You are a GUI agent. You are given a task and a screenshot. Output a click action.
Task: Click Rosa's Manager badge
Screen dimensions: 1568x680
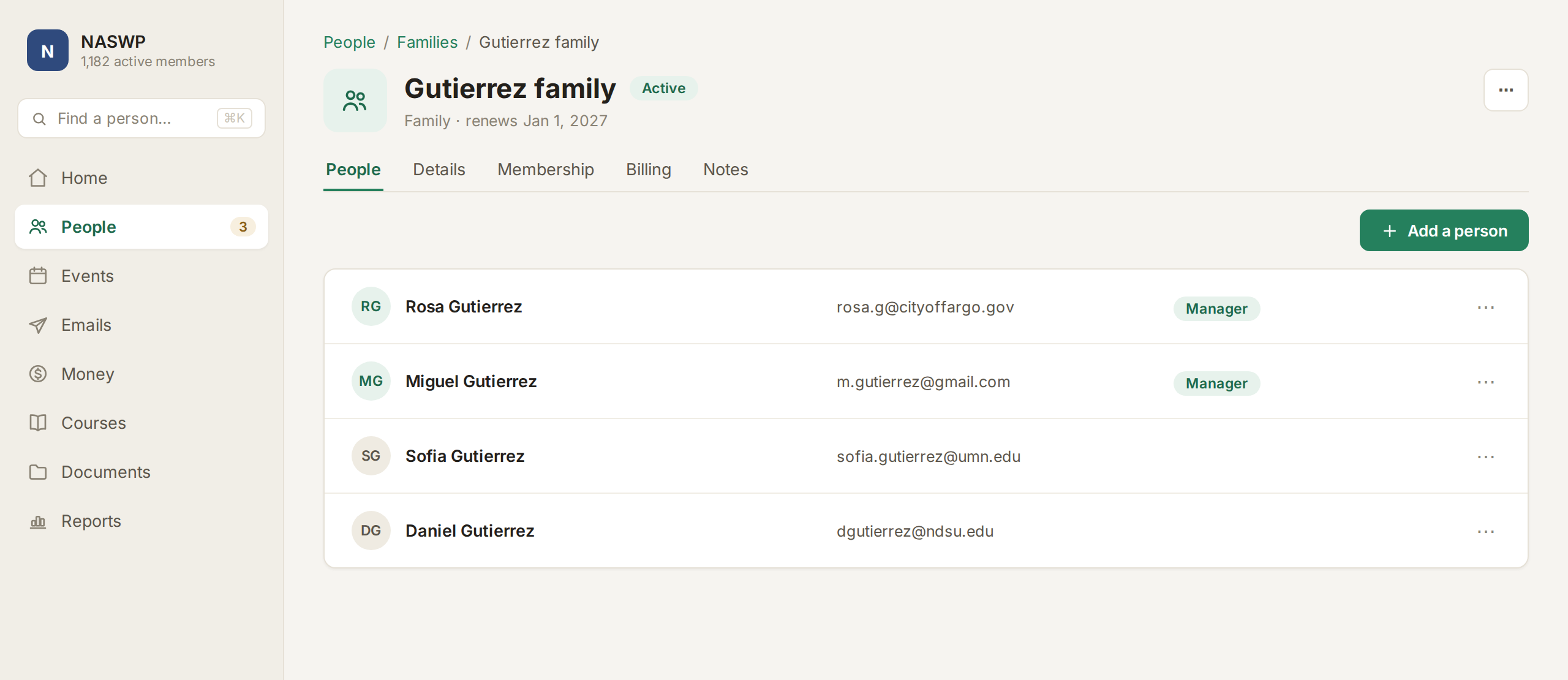[x=1216, y=309]
